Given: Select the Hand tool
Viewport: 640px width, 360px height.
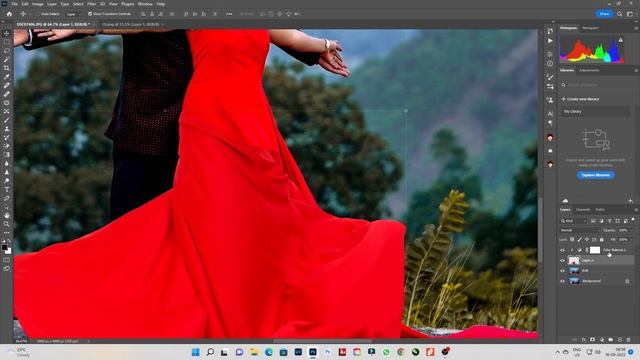Looking at the screenshot, I should (7, 215).
